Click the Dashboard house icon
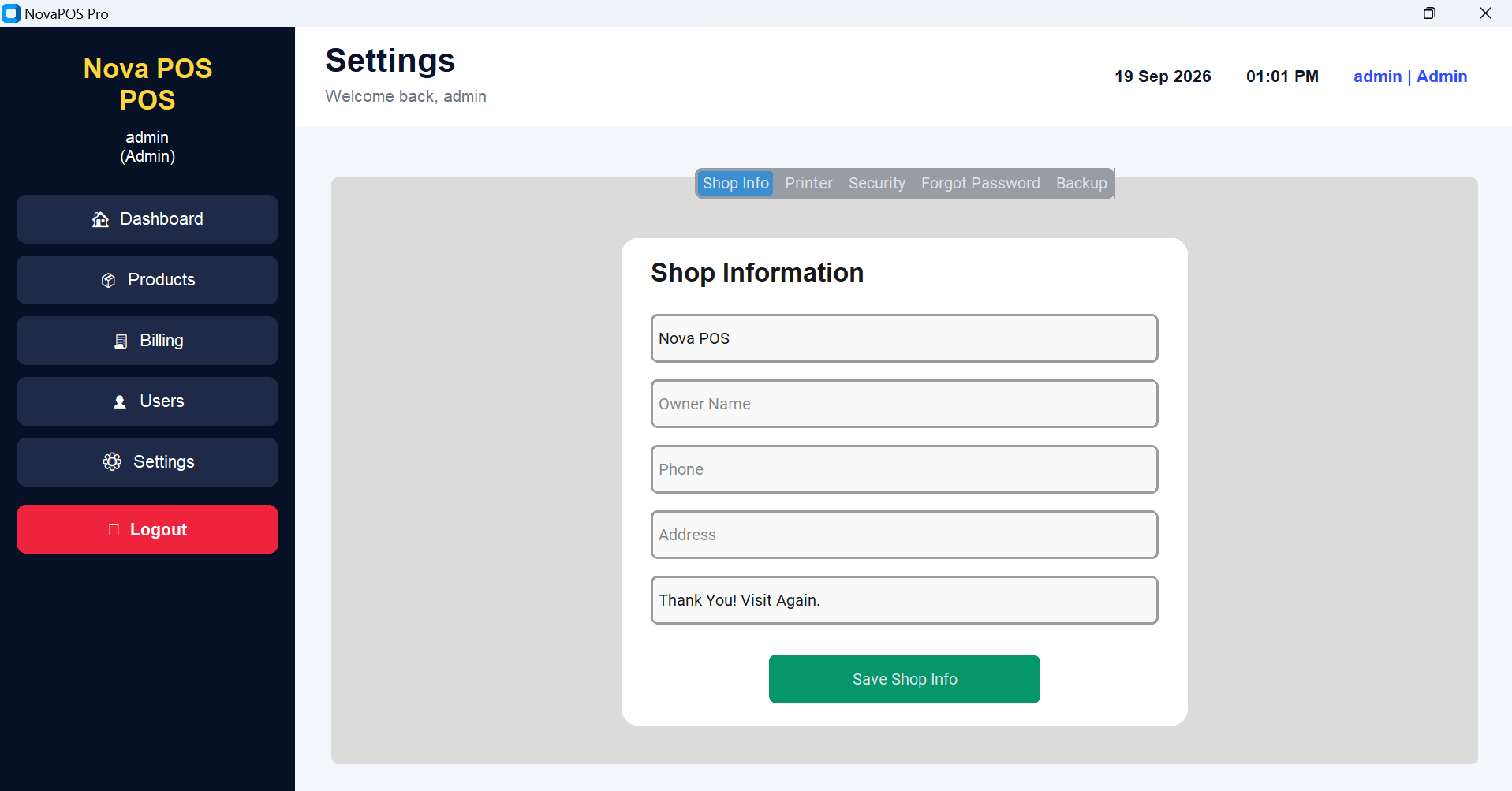1512x791 pixels. point(100,219)
